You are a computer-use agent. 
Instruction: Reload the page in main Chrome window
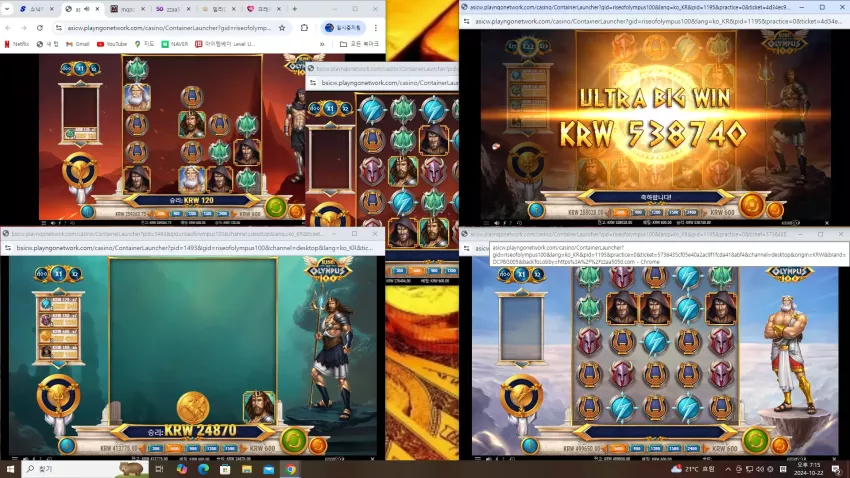coord(40,28)
